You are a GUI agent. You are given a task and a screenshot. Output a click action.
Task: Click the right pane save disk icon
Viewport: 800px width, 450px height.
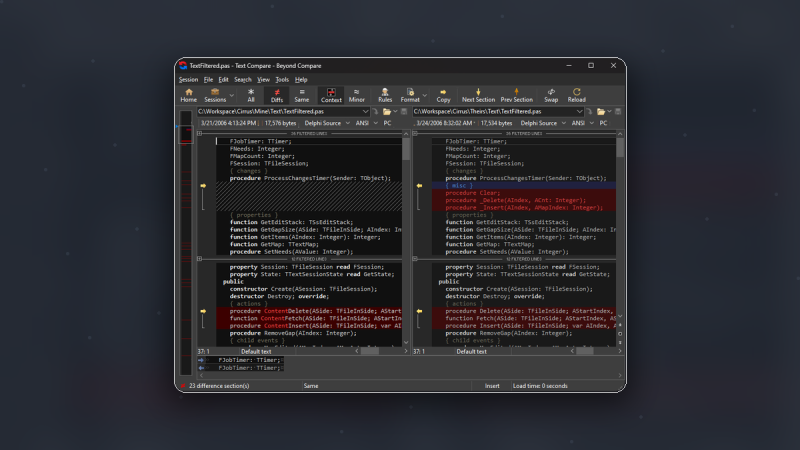point(618,111)
